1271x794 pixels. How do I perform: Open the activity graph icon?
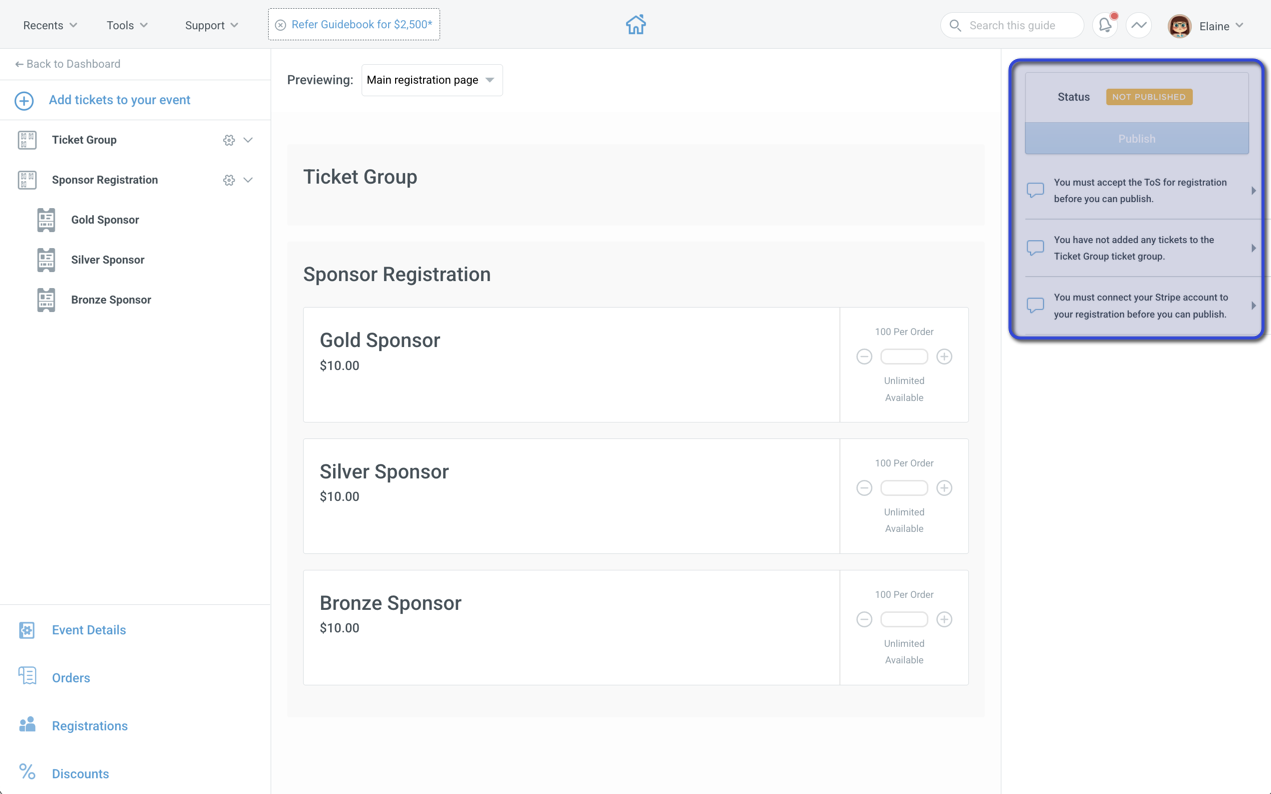point(1139,25)
